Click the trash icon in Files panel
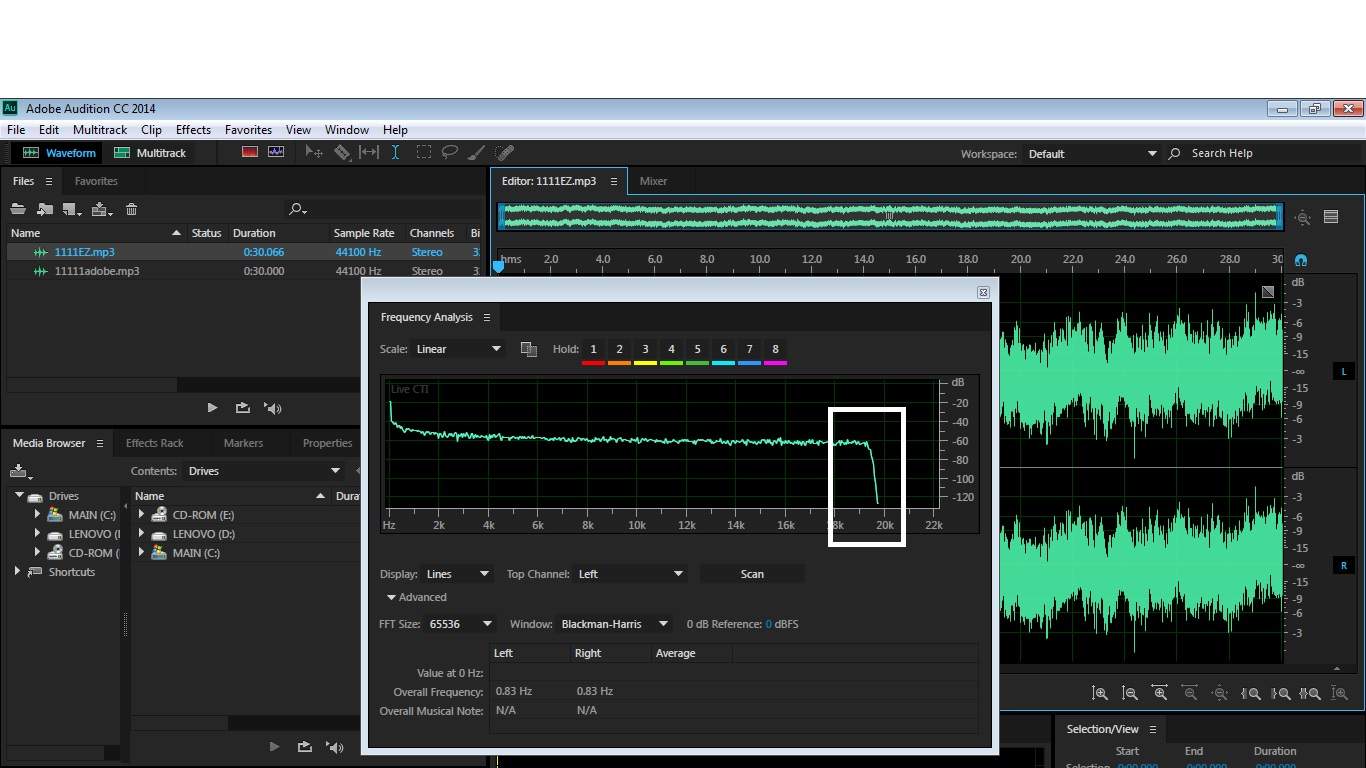The image size is (1366, 768). 131,209
